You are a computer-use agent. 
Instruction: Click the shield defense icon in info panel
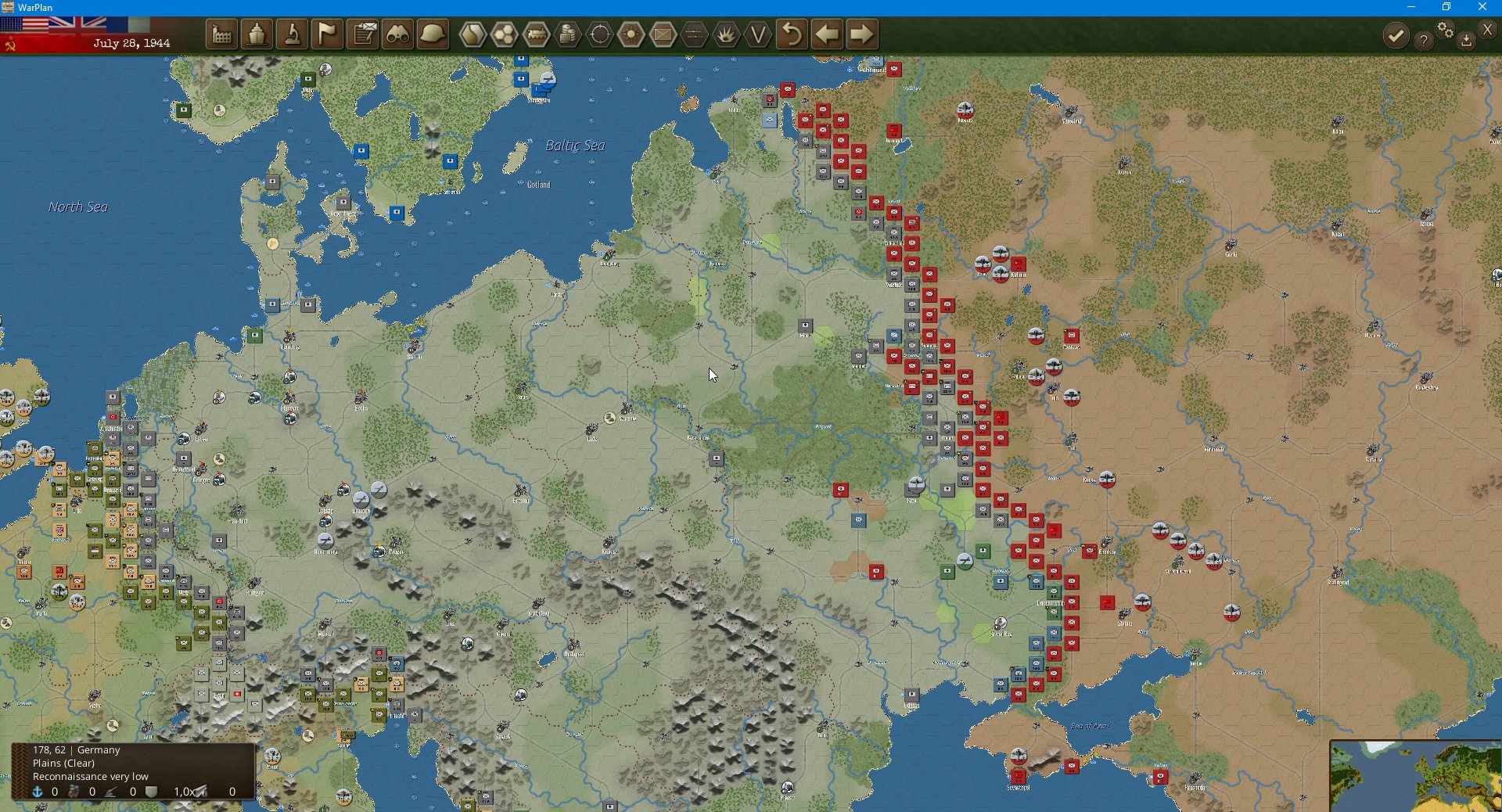(152, 792)
